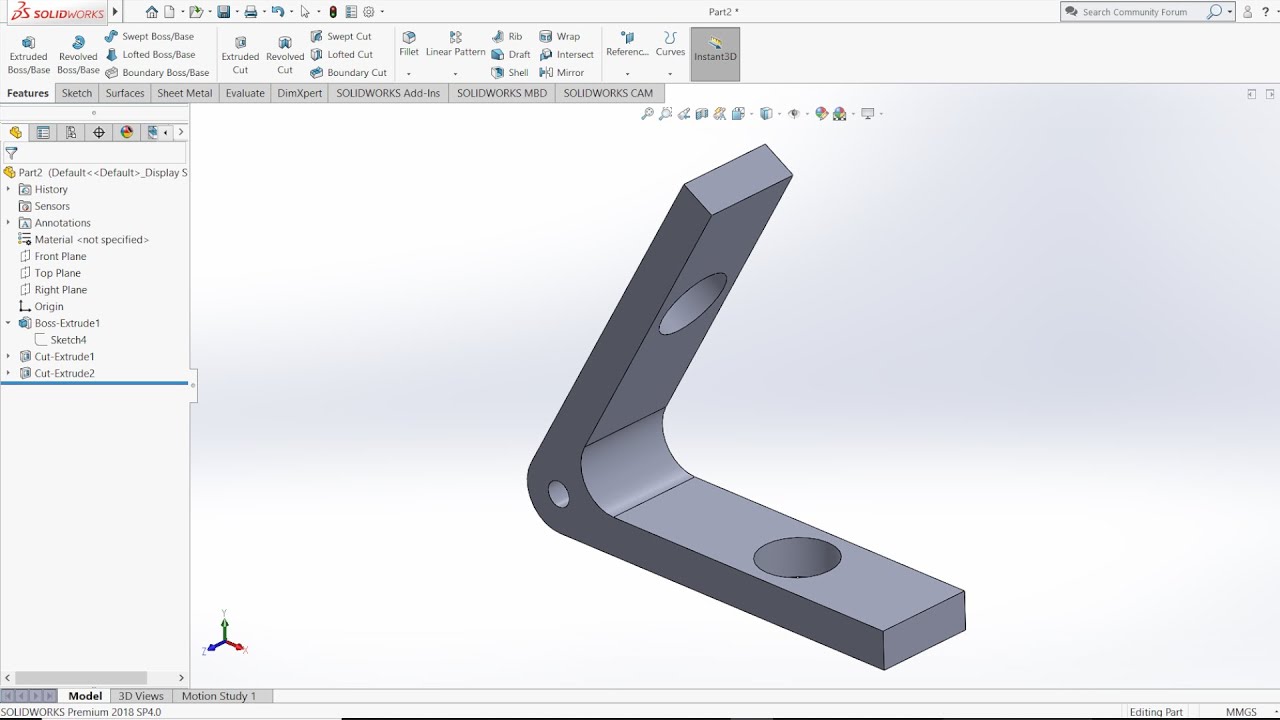Click the Linear Pattern tool
This screenshot has height=720, width=1280.
[x=455, y=44]
